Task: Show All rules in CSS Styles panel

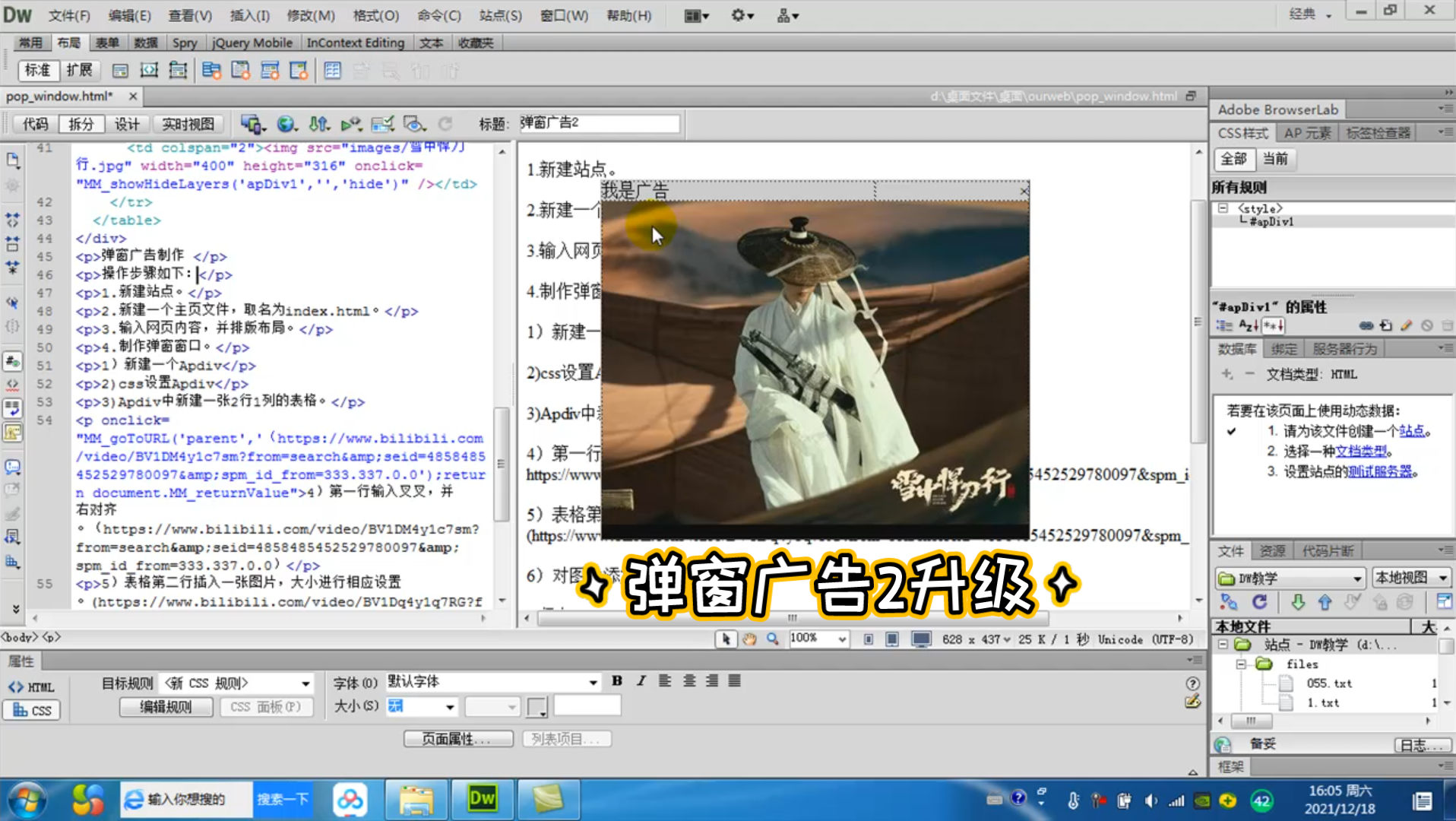Action: coord(1233,159)
